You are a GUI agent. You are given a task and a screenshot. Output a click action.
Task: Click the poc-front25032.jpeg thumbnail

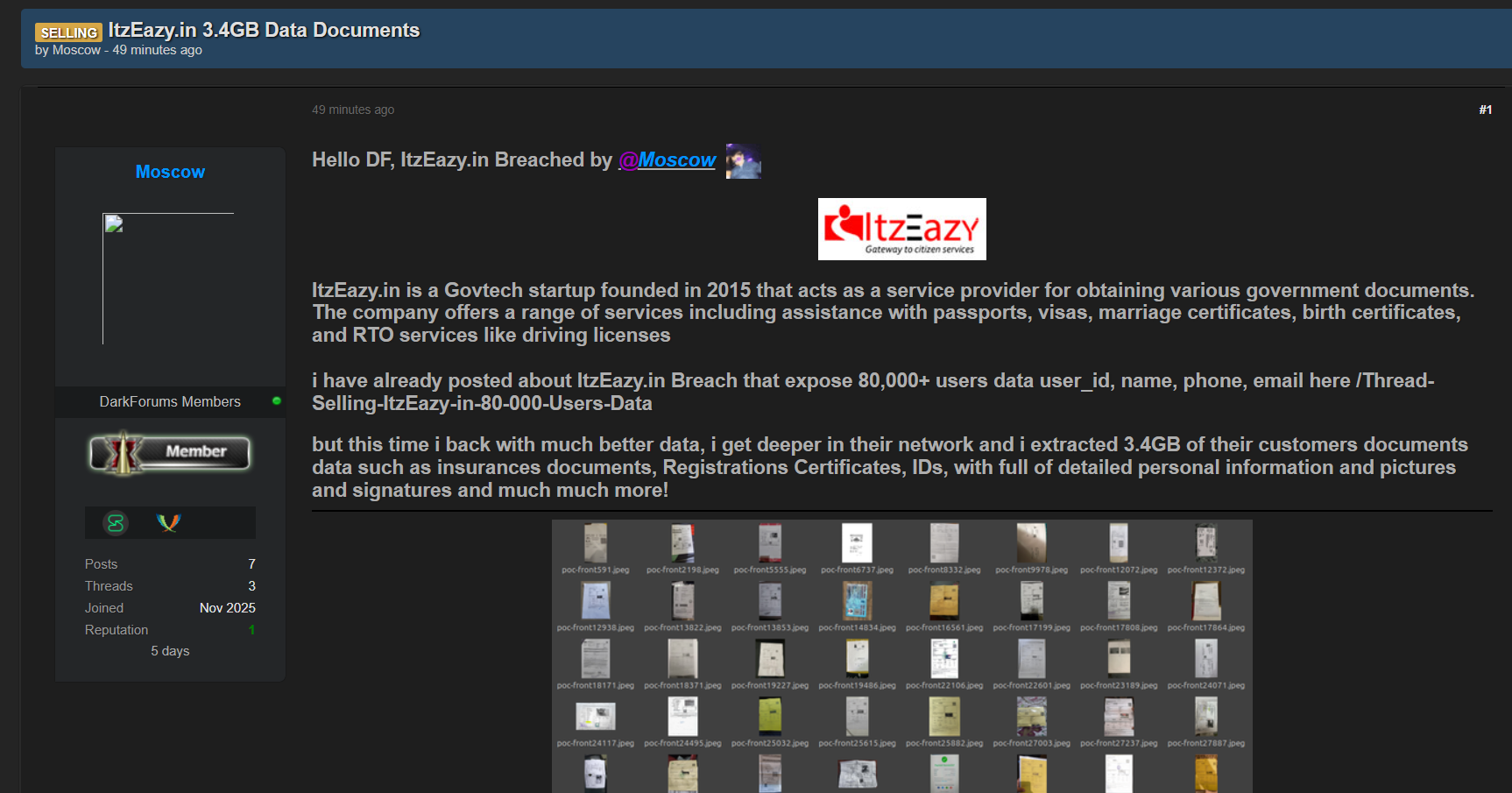click(x=770, y=717)
